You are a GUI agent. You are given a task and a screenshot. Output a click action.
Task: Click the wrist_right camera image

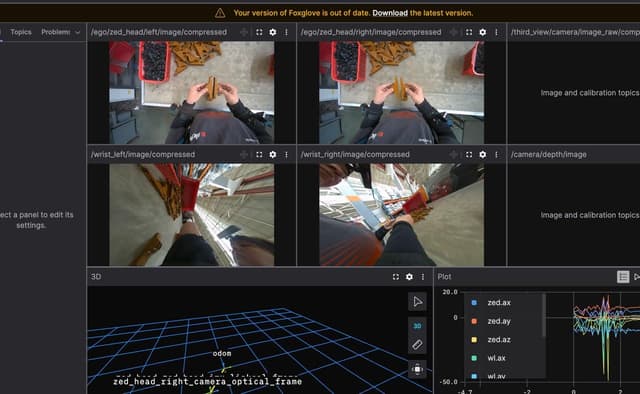coord(401,215)
